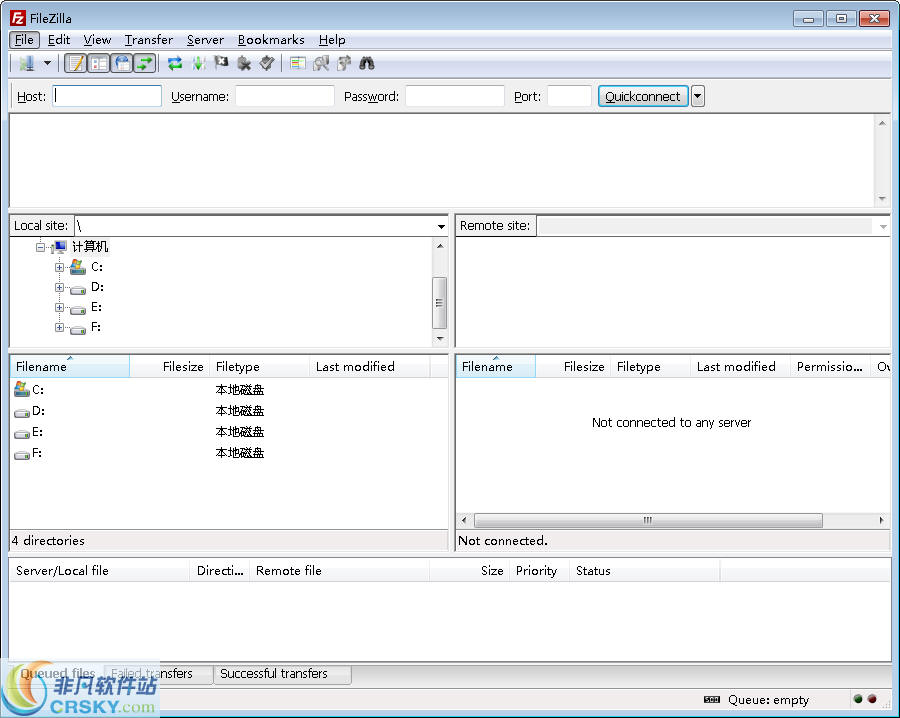Expand the F: drive tree node
Image resolution: width=900 pixels, height=718 pixels.
[x=59, y=328]
